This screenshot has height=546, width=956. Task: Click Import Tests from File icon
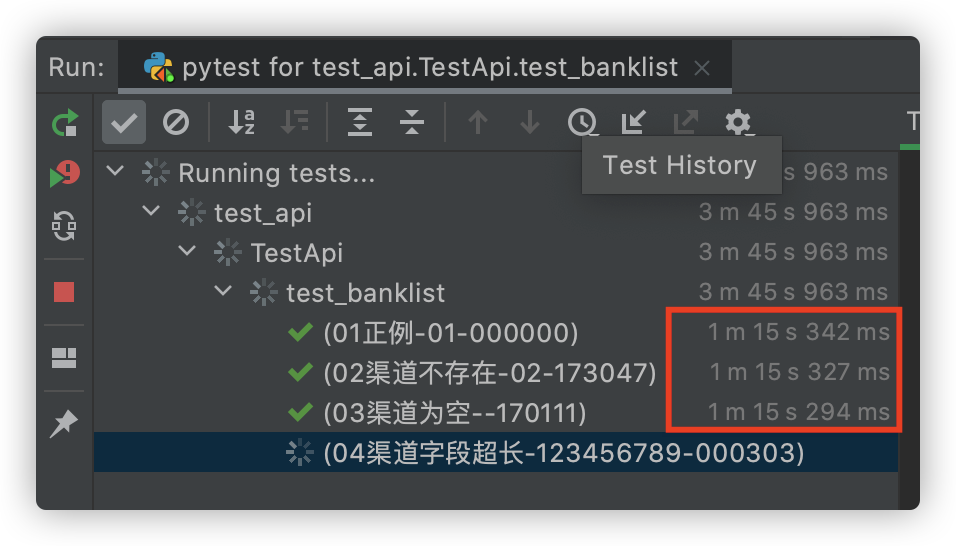(633, 122)
